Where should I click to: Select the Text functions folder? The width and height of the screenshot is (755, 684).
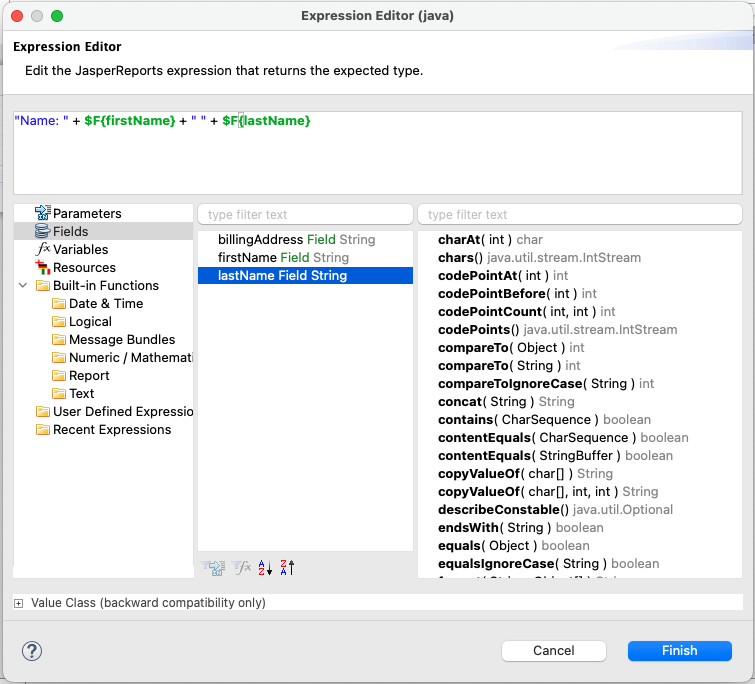(x=81, y=394)
